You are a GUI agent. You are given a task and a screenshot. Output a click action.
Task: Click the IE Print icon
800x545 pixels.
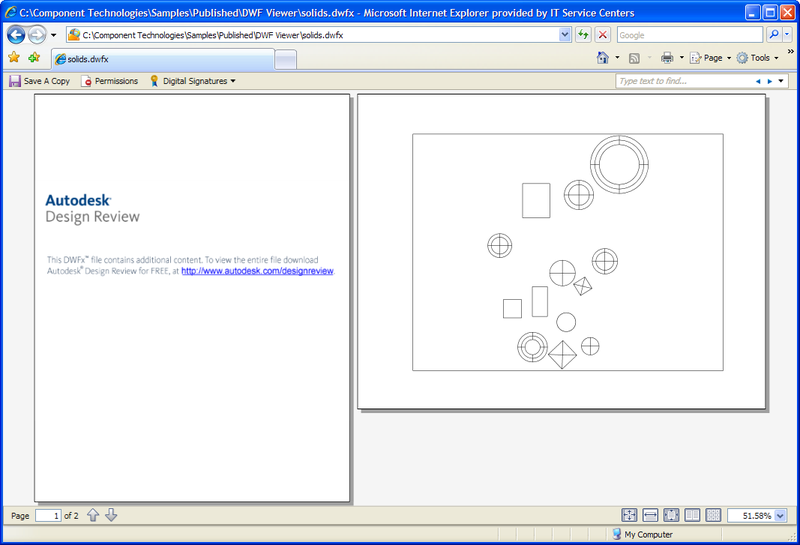pos(667,58)
